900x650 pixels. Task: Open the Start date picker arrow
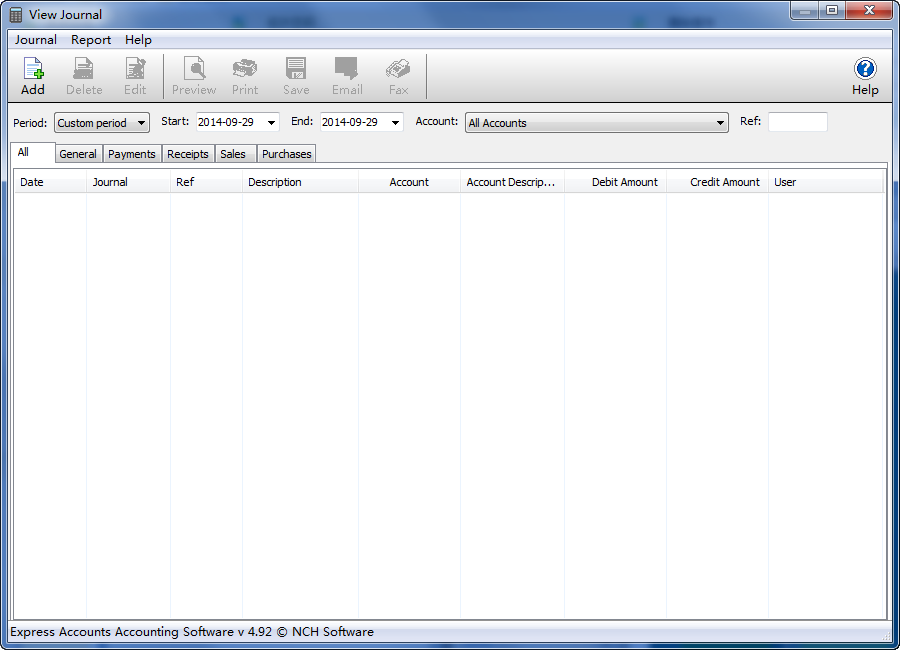[x=271, y=122]
